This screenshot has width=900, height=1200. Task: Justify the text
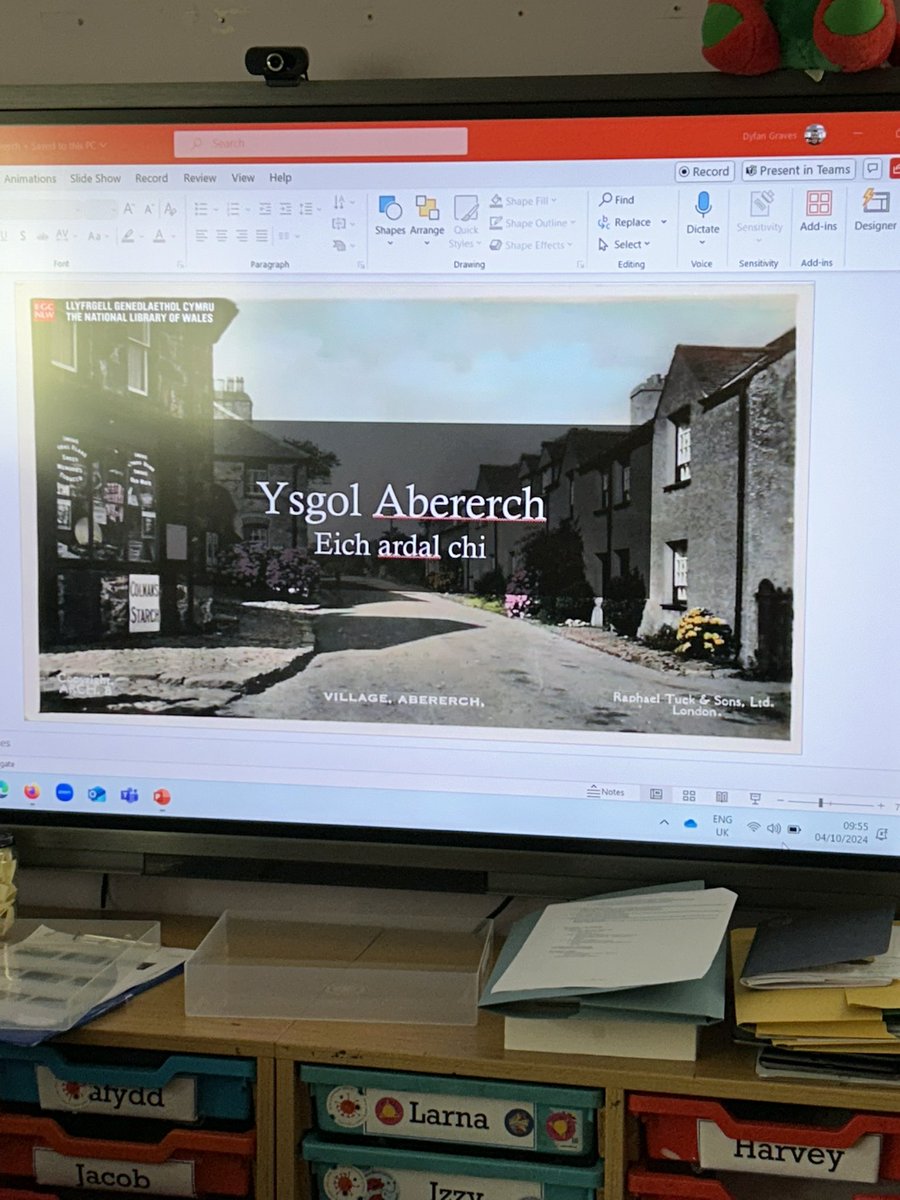(x=262, y=236)
